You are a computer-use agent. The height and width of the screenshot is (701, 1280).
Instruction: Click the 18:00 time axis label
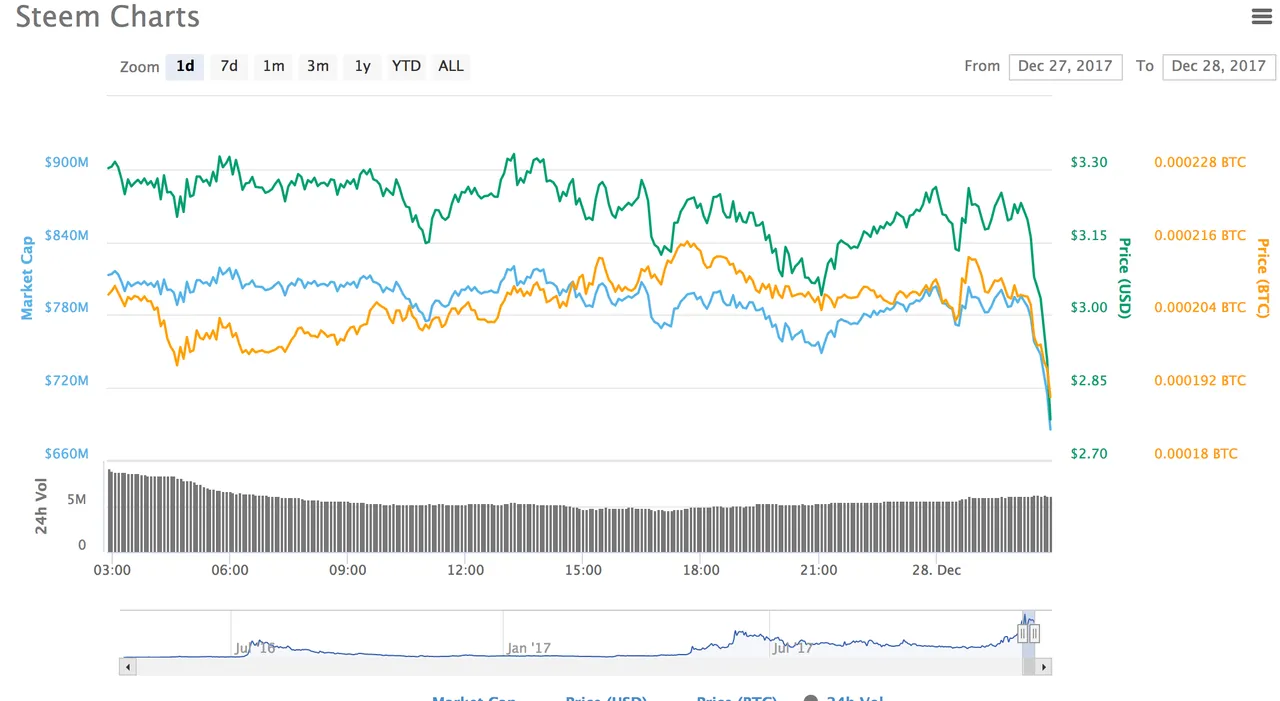click(x=701, y=570)
